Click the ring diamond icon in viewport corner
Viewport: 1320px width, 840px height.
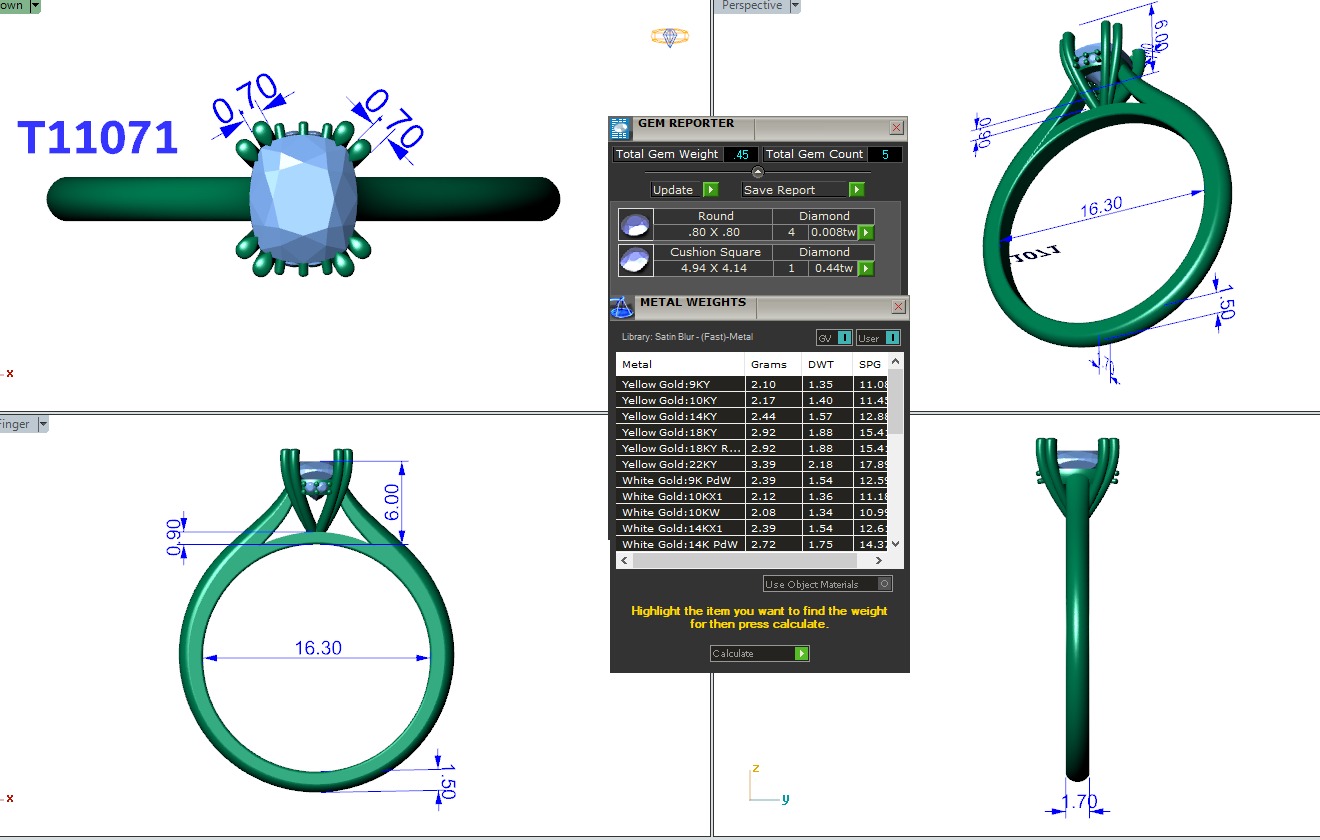pyautogui.click(x=670, y=37)
